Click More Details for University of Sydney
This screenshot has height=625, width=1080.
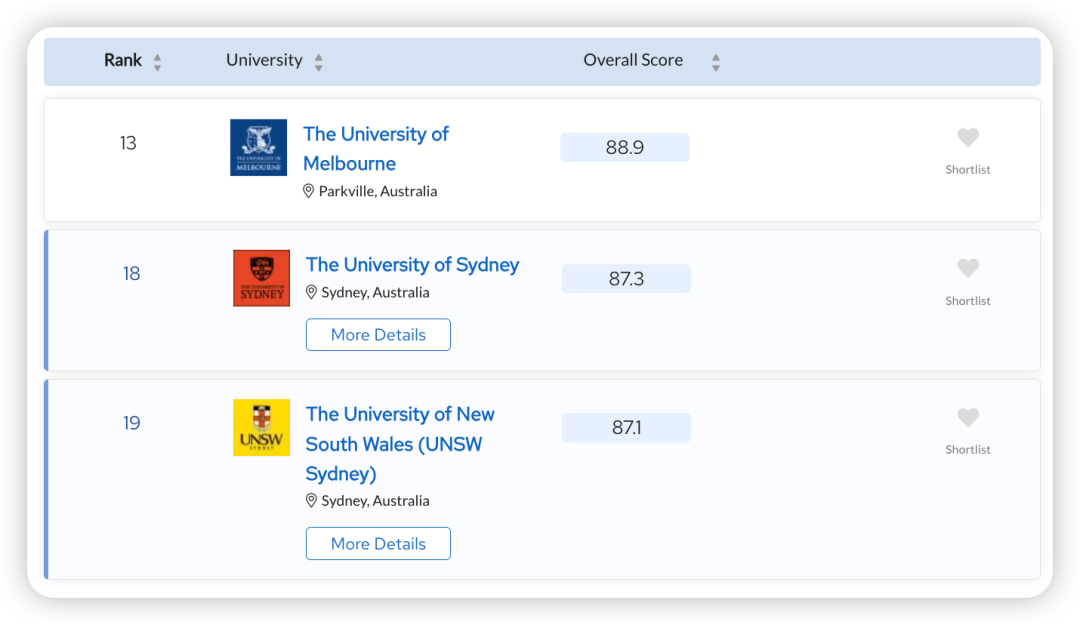378,334
